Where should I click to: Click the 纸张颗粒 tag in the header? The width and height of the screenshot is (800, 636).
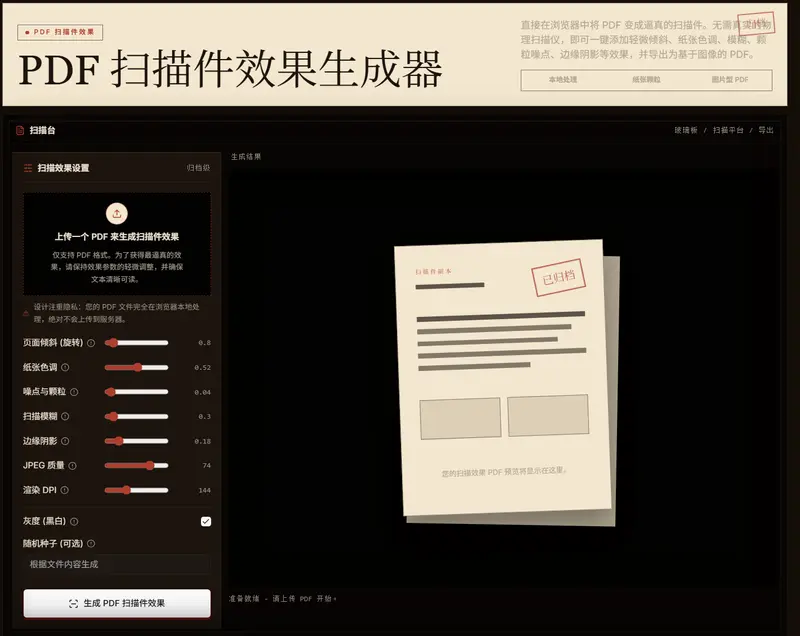[646, 80]
